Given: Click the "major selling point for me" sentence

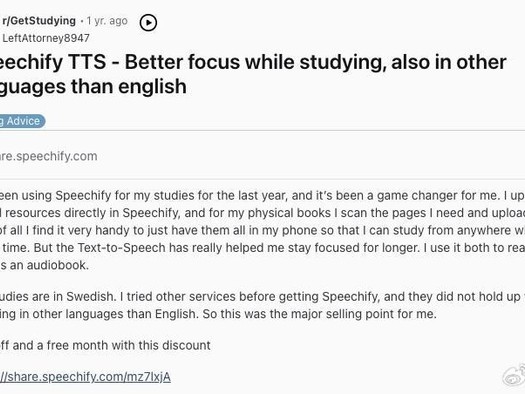Looking at the screenshot, I should pos(364,314).
